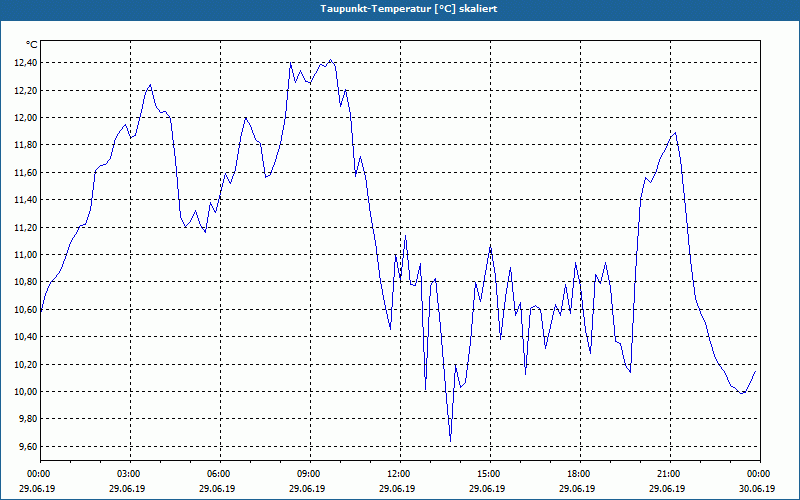Select the 10,60 y-axis value
Screen dimensions: 800x500
(x=26, y=309)
